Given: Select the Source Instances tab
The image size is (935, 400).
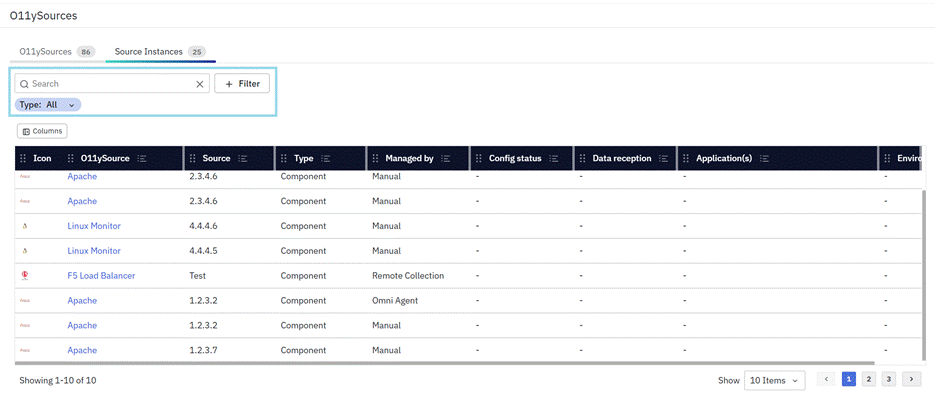Looking at the screenshot, I should [159, 51].
